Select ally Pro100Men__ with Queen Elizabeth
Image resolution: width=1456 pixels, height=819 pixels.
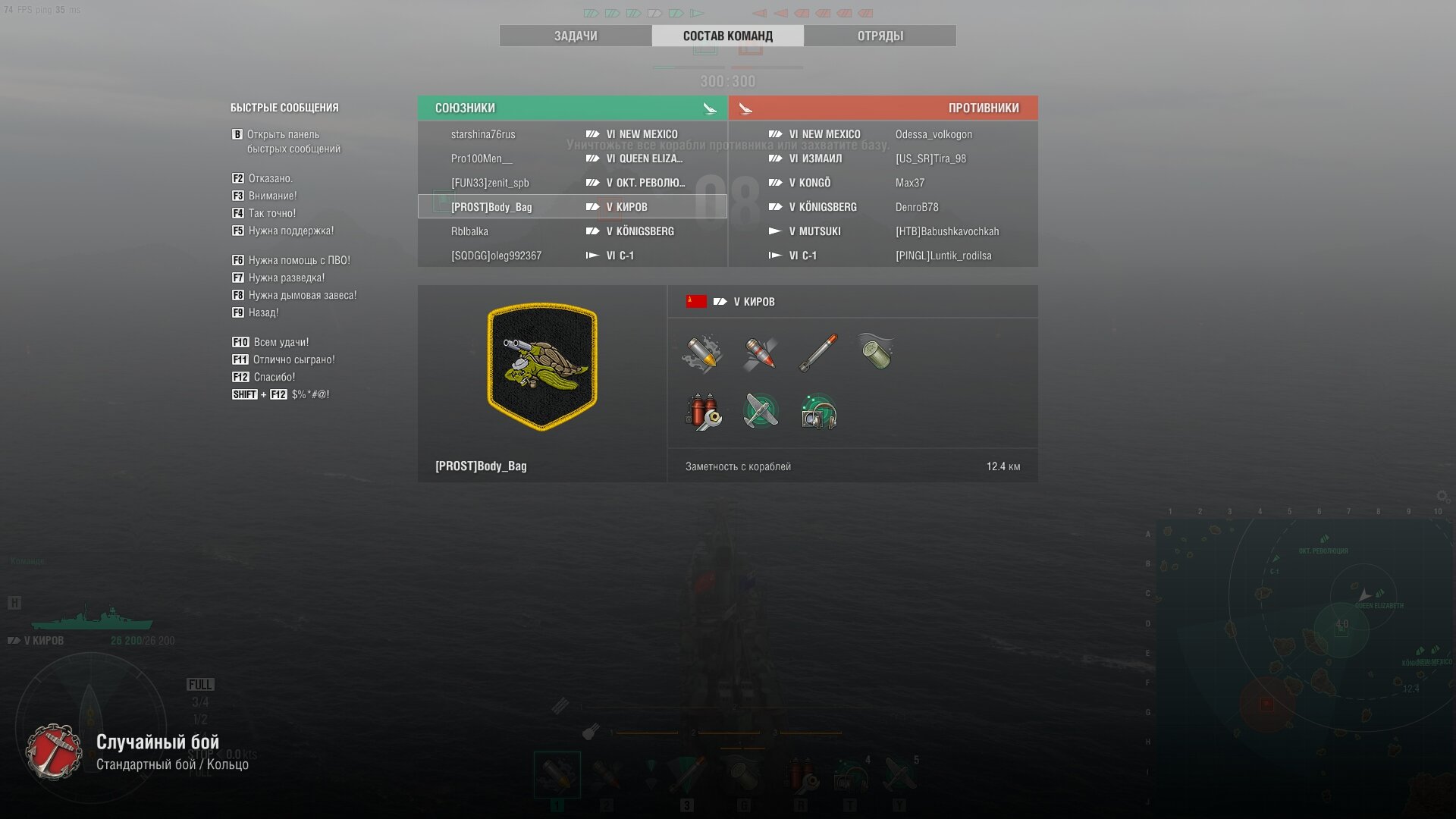click(x=573, y=158)
